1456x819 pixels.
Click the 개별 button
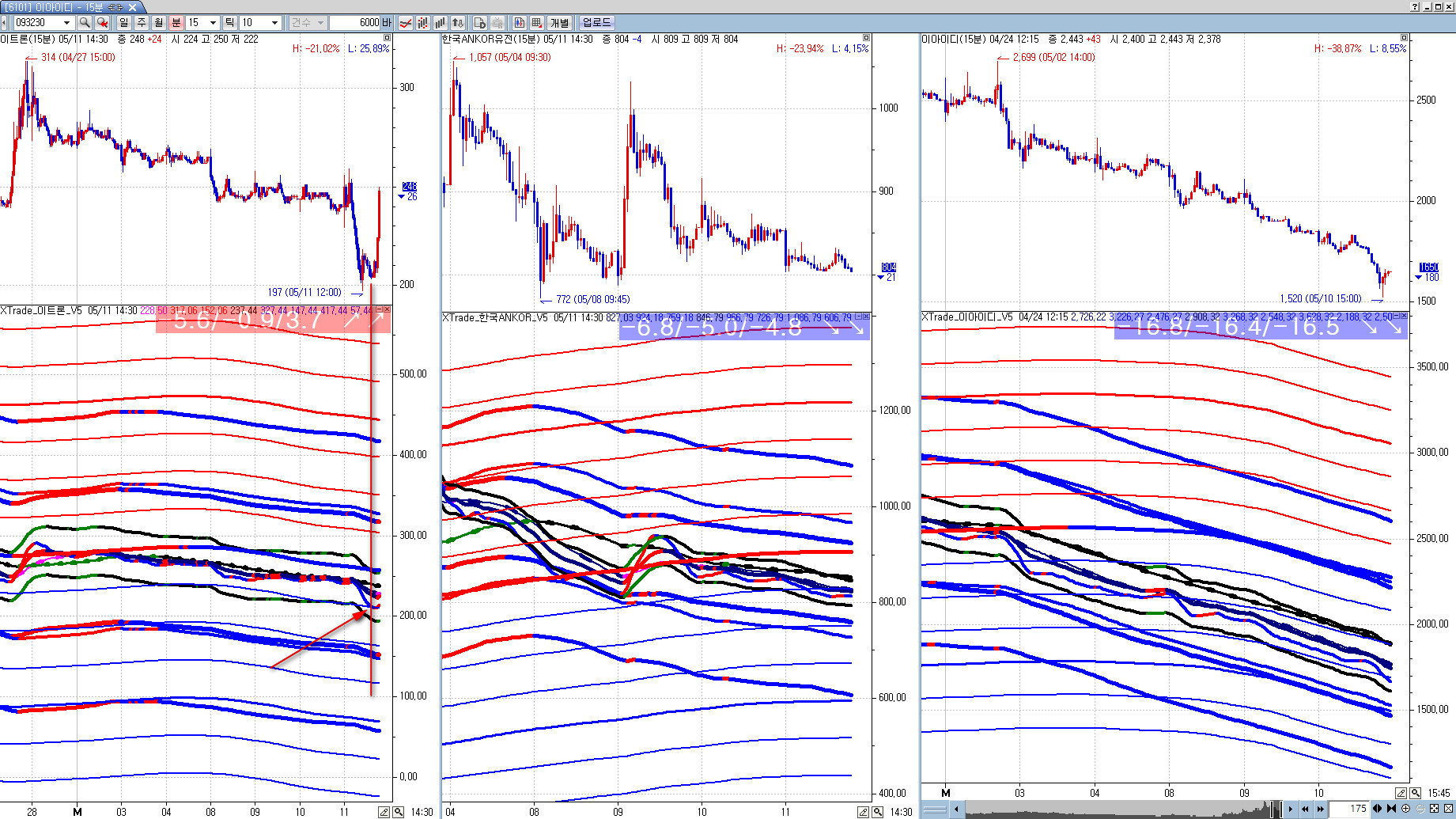560,23
